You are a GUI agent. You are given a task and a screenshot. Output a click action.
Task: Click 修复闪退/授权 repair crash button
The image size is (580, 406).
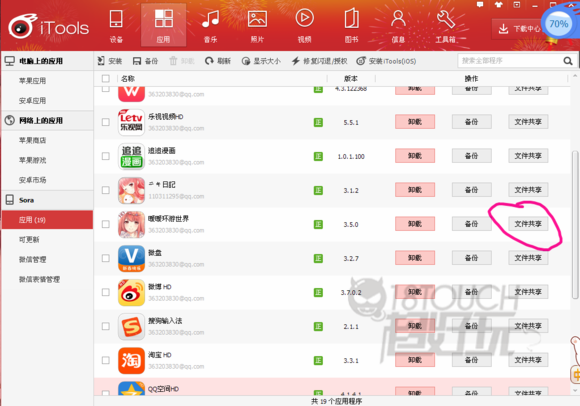click(x=319, y=61)
